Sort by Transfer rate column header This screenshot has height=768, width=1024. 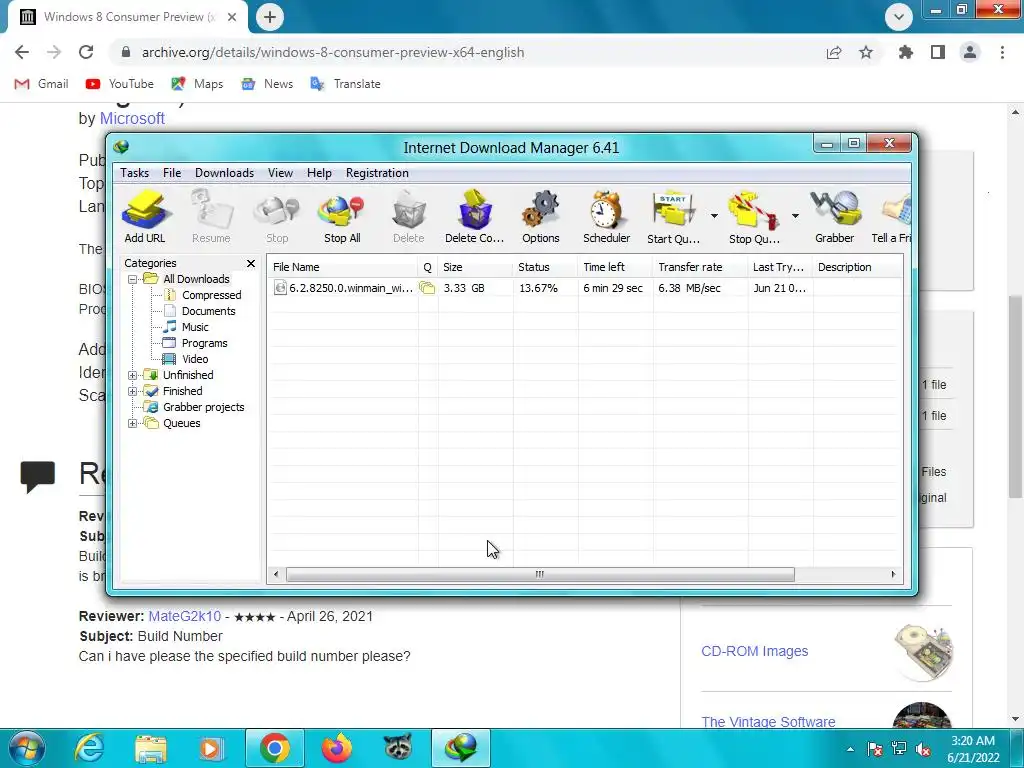click(x=700, y=267)
